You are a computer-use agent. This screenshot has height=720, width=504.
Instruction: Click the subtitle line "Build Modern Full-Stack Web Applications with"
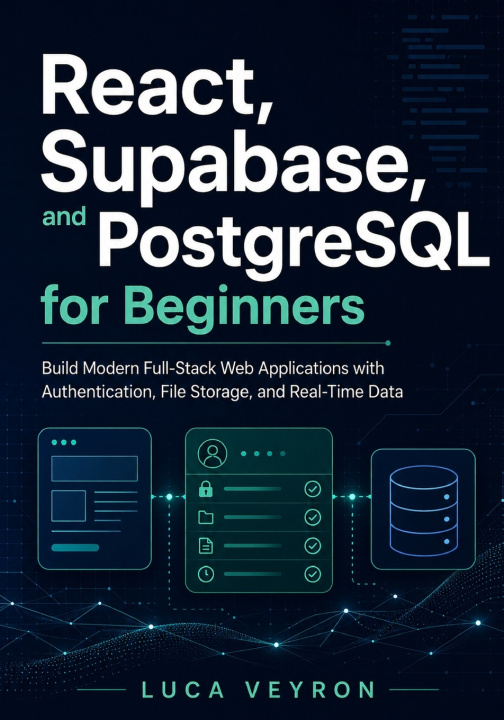click(213, 368)
